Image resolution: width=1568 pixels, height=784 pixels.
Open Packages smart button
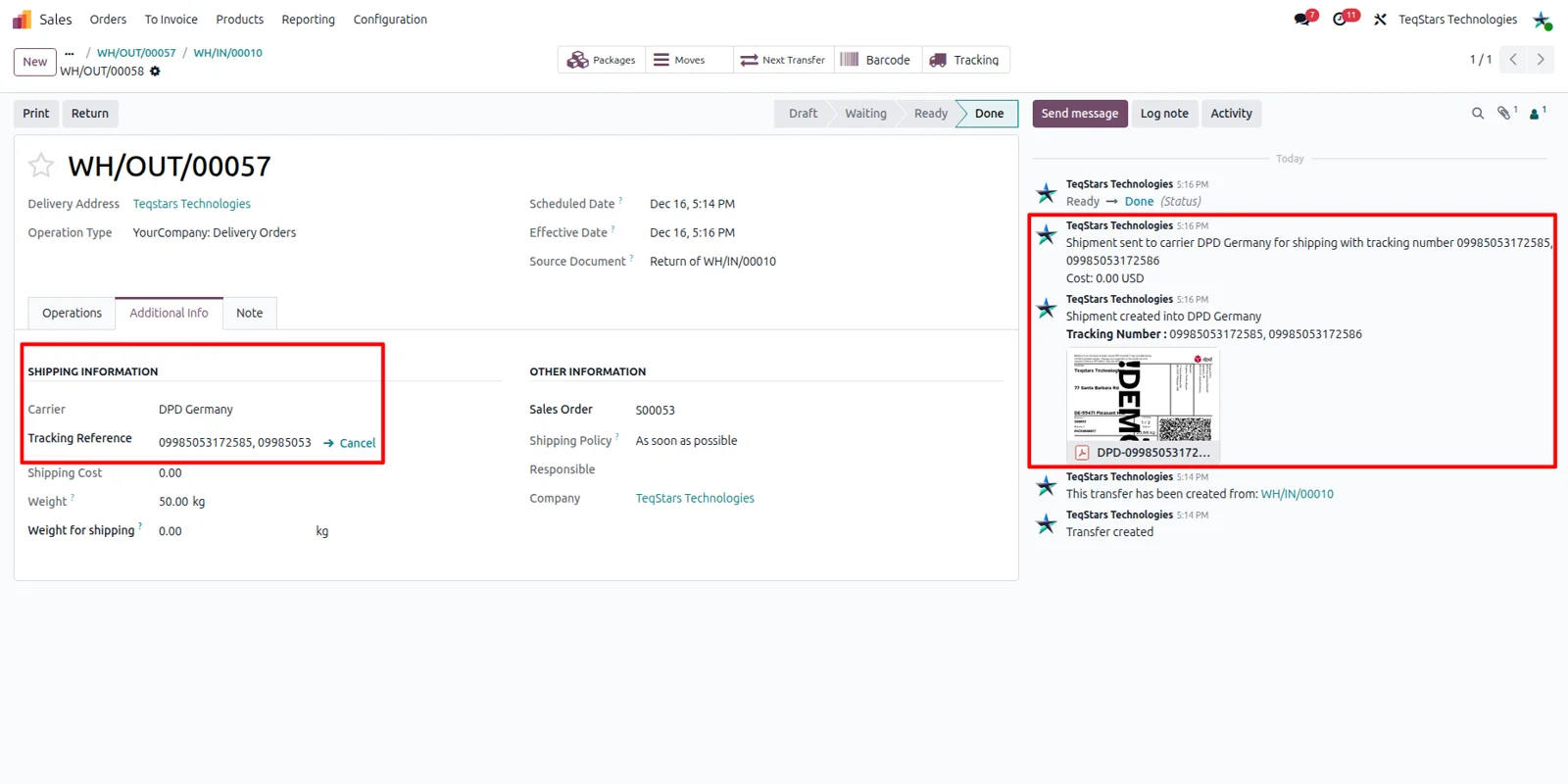pos(602,60)
